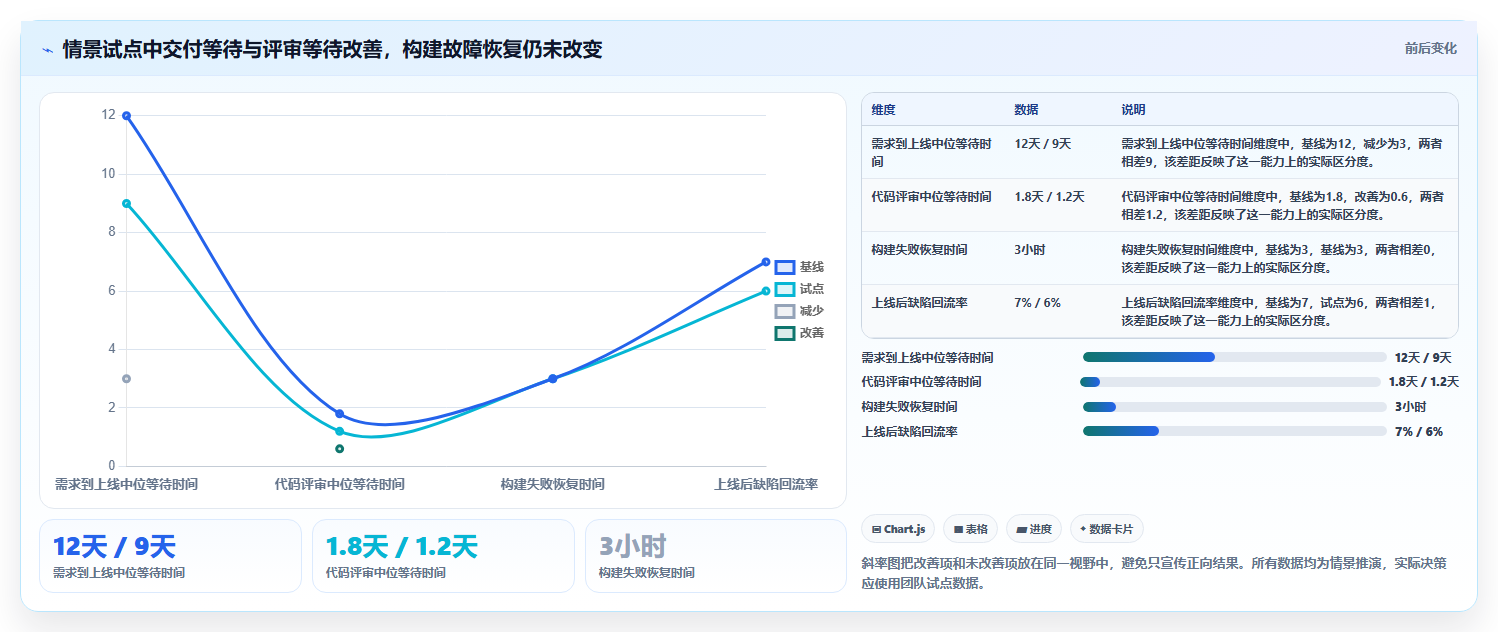The image size is (1498, 632).
Task: Click the panel title 情景试点中交付等待与评审等待改善
Action: 332,49
